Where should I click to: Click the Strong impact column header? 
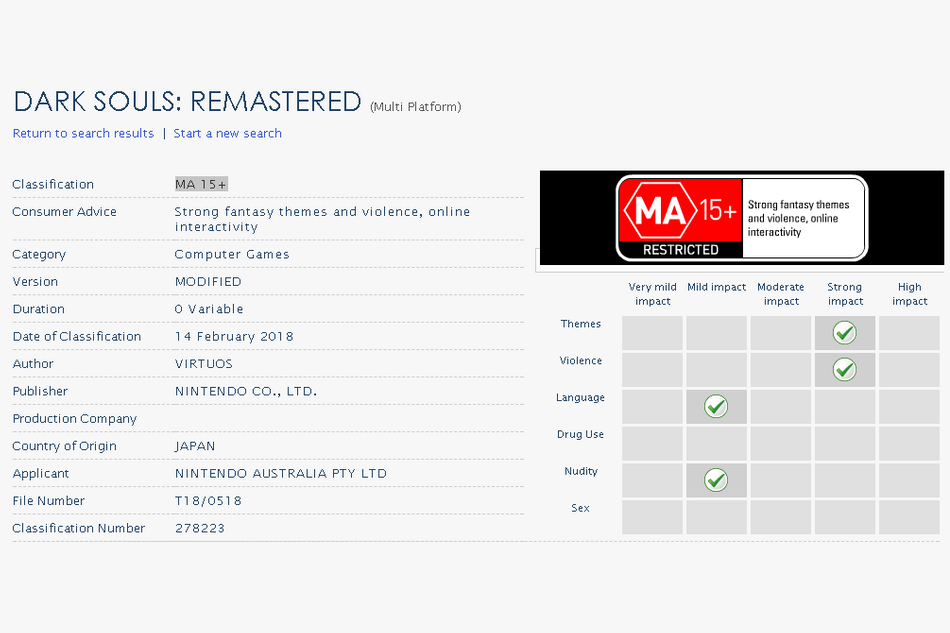point(845,294)
